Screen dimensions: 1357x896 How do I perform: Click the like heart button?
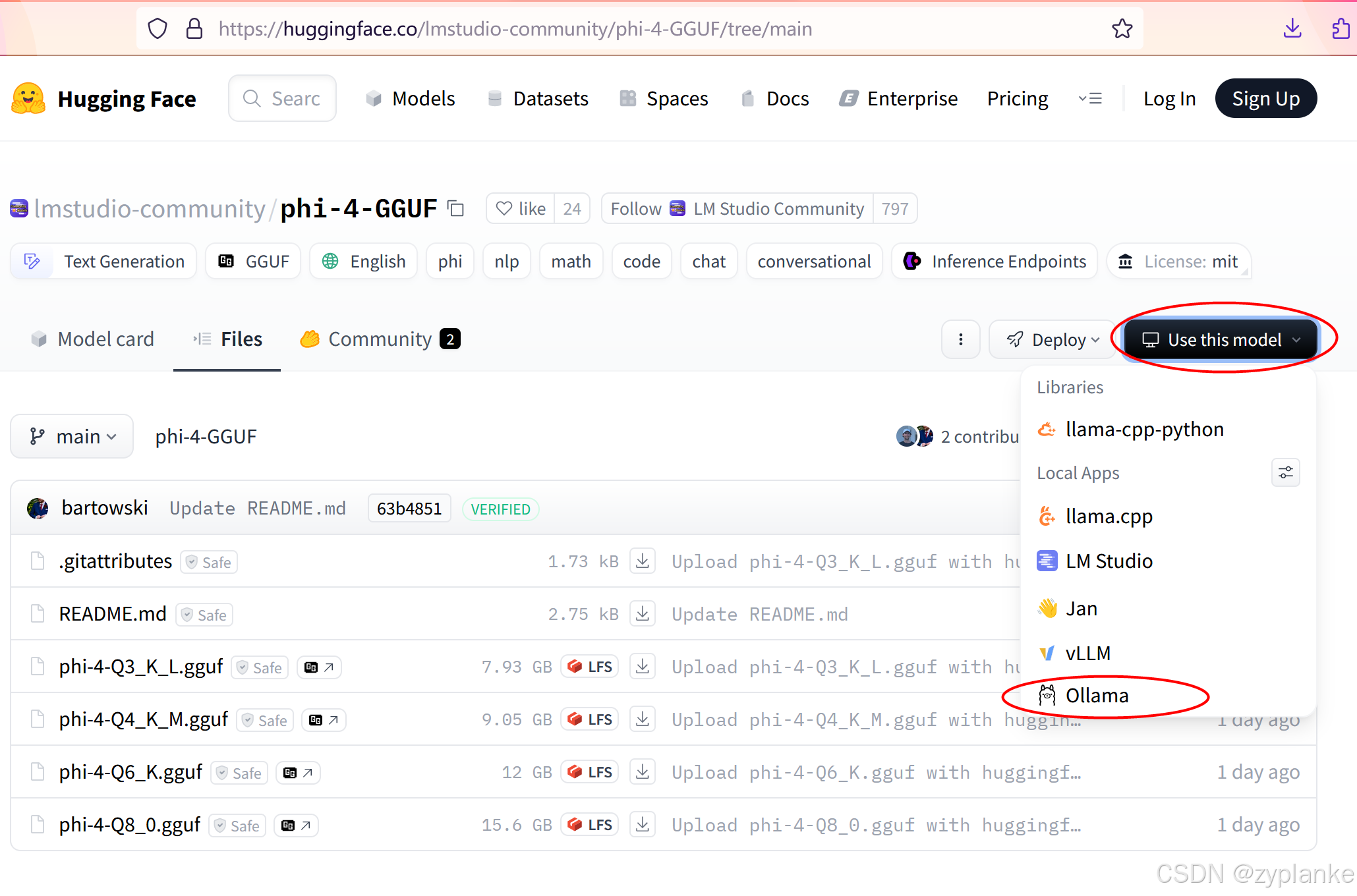[x=521, y=209]
